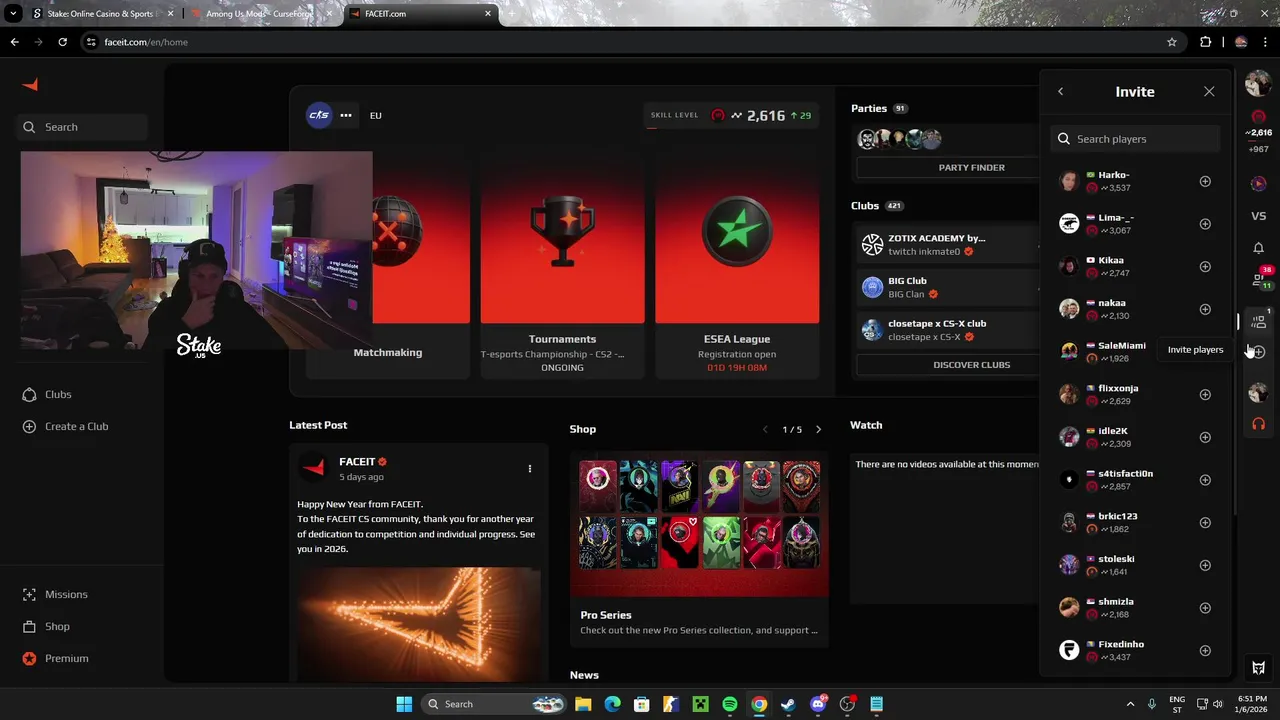Screen dimensions: 1280x720
Task: Click the CS game logo icon
Action: 319,115
